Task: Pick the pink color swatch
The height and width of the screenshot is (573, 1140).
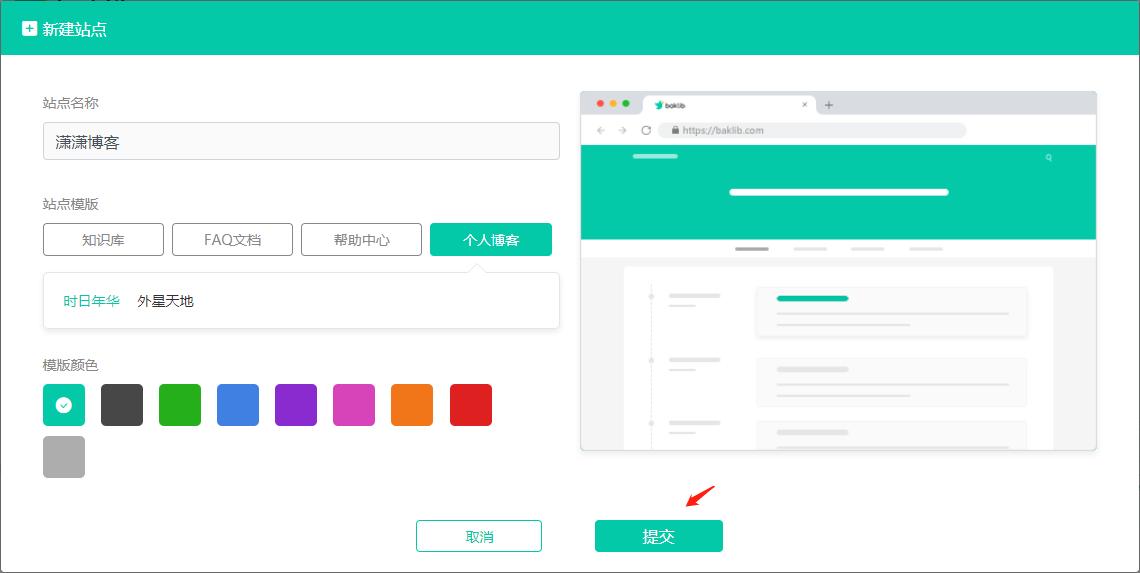Action: click(x=354, y=405)
